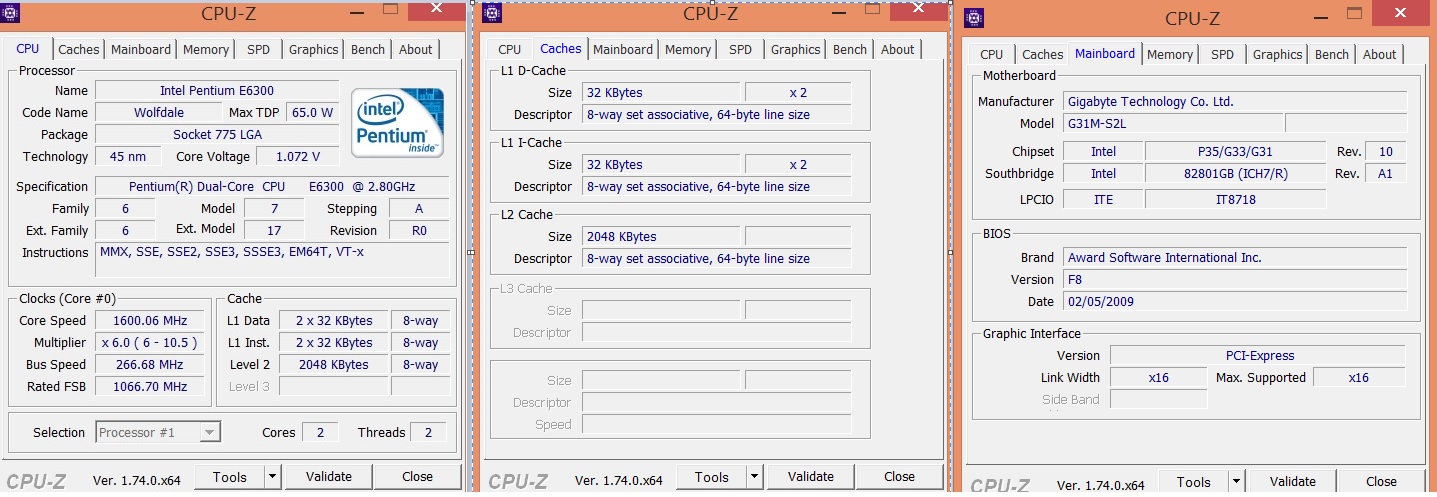Click the L1 D-Cache descriptor field
The height and width of the screenshot is (497, 1437).
[x=716, y=115]
